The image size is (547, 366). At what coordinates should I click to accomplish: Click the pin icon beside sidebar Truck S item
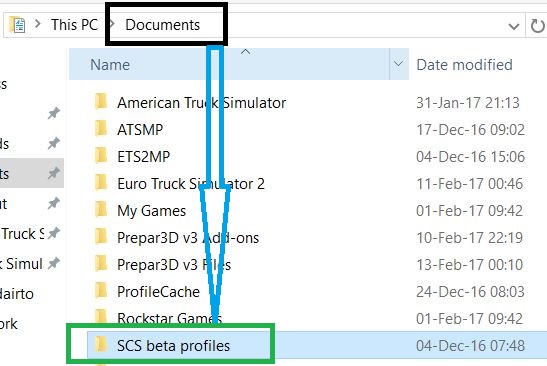tap(54, 233)
